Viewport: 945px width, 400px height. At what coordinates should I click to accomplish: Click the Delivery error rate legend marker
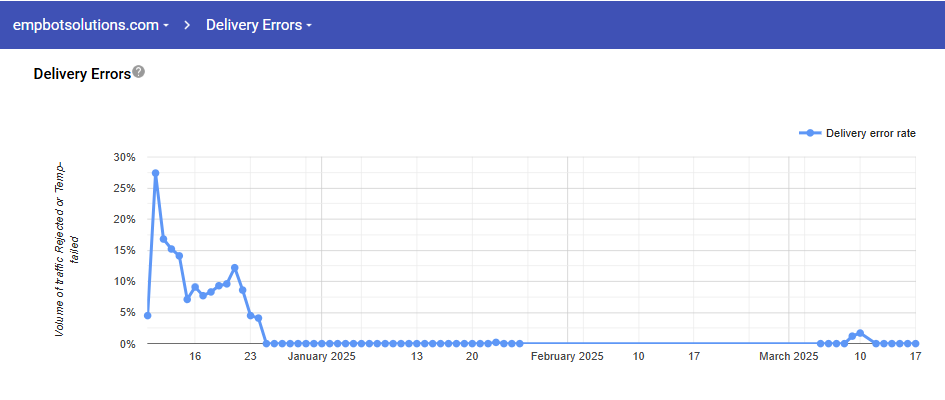click(811, 133)
